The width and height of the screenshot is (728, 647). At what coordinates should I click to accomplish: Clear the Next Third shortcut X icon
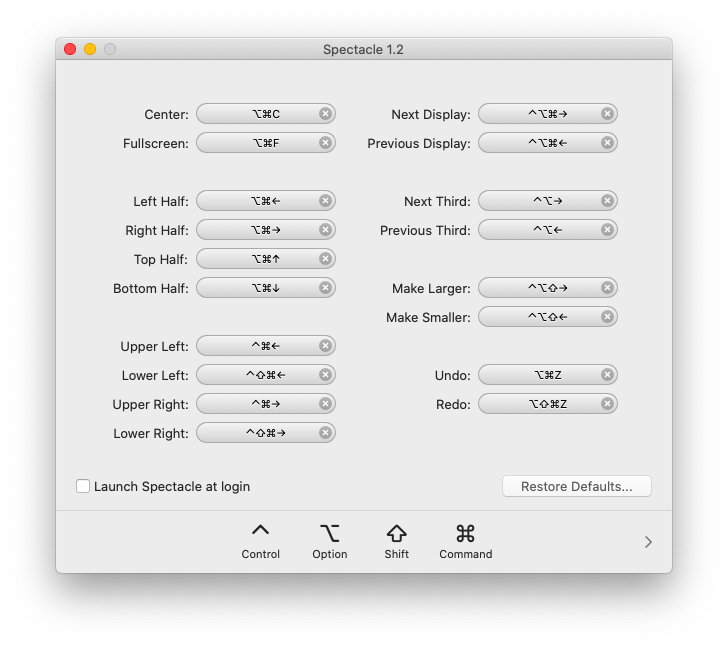607,201
